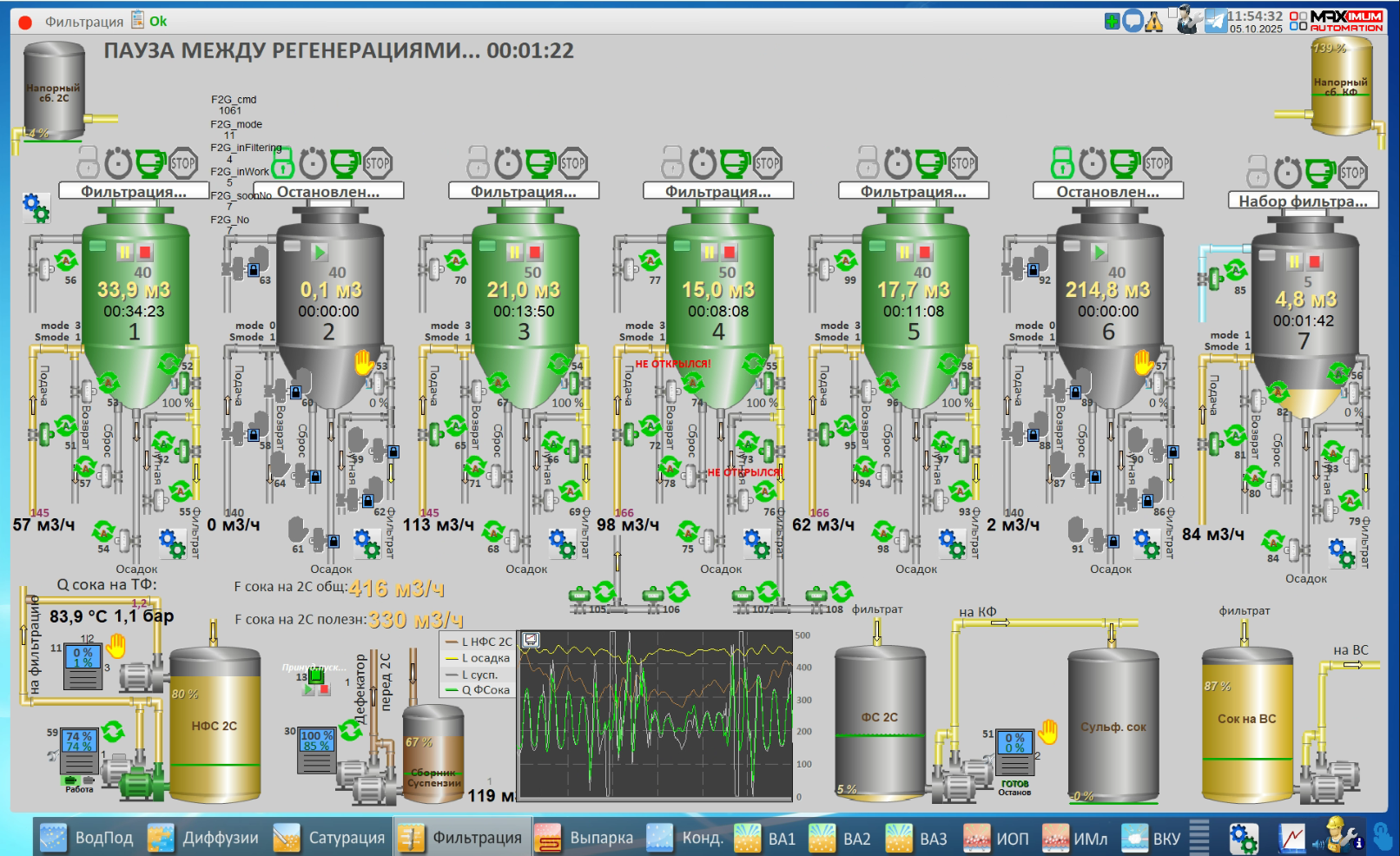Click the green plus icon in top bar
The height and width of the screenshot is (856, 1400).
coord(1112,21)
